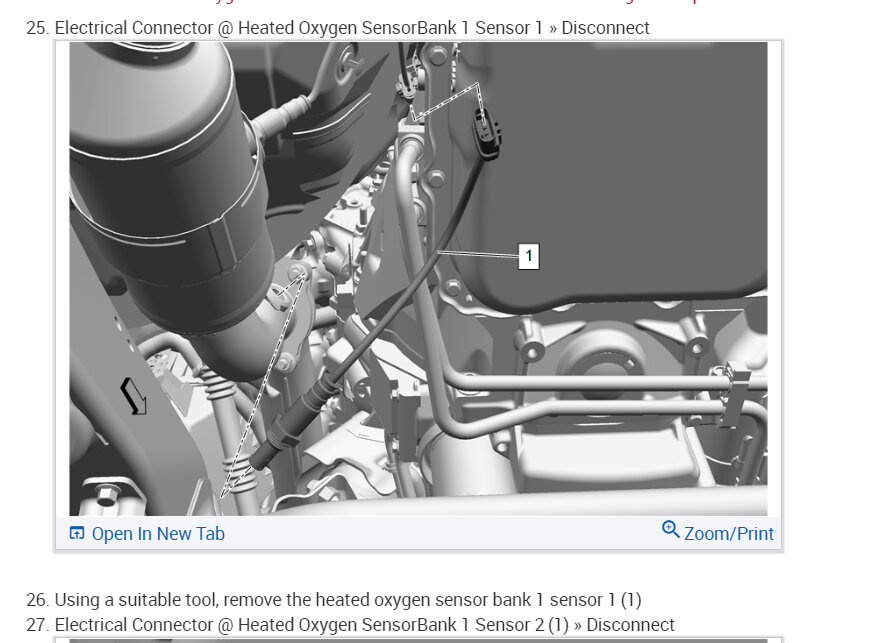Click the magnifier icon beside Zoom/Print
Image resolution: width=875 pixels, height=643 pixels.
tap(670, 529)
